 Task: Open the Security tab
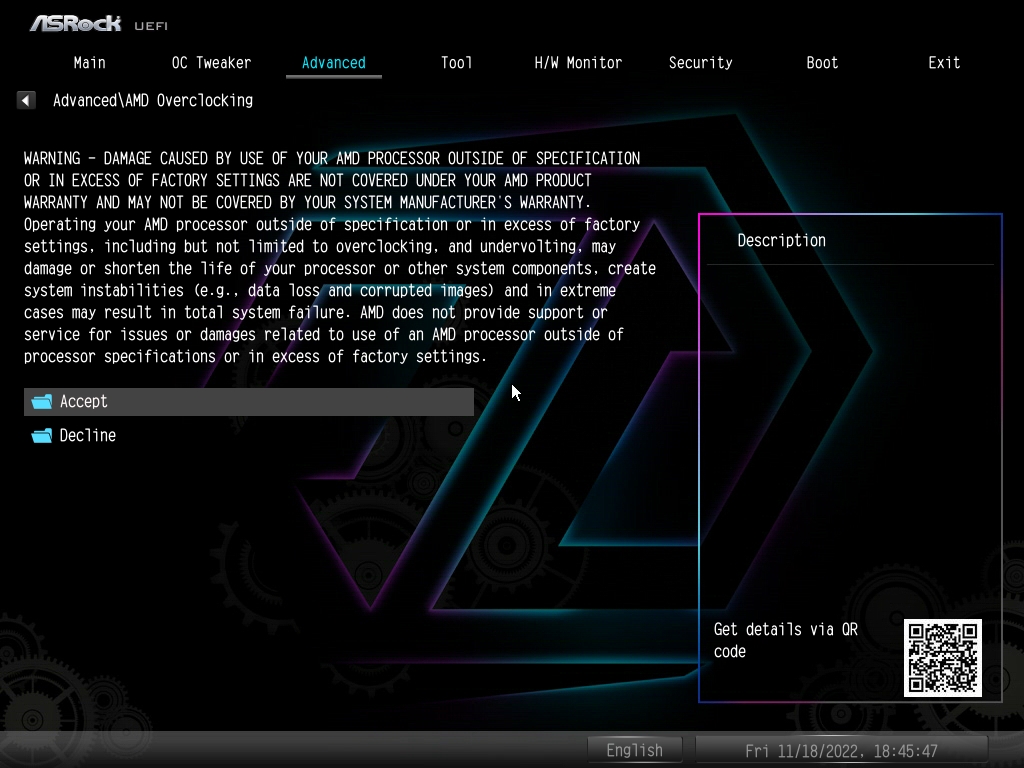click(x=700, y=63)
